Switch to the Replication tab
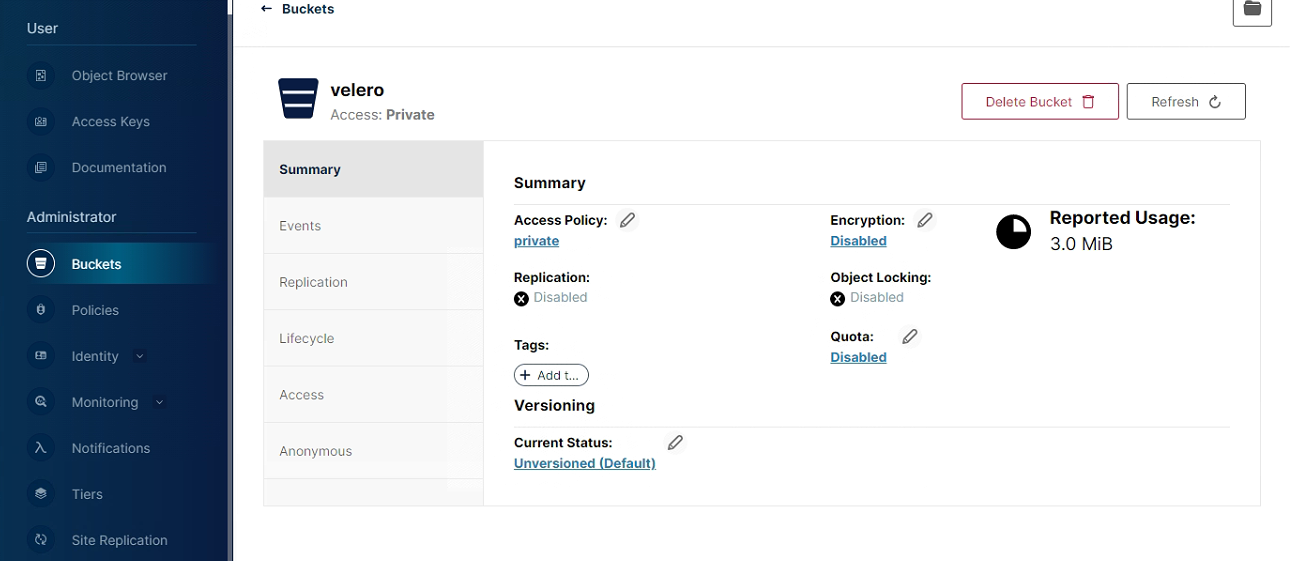Image resolution: width=1290 pixels, height=561 pixels. tap(373, 282)
